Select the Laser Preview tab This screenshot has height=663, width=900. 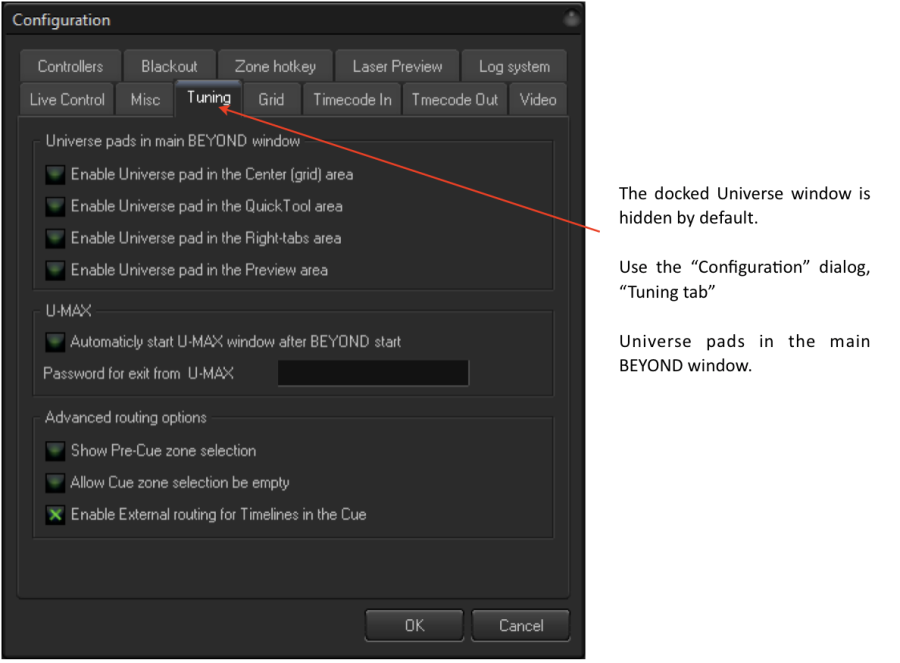(397, 66)
